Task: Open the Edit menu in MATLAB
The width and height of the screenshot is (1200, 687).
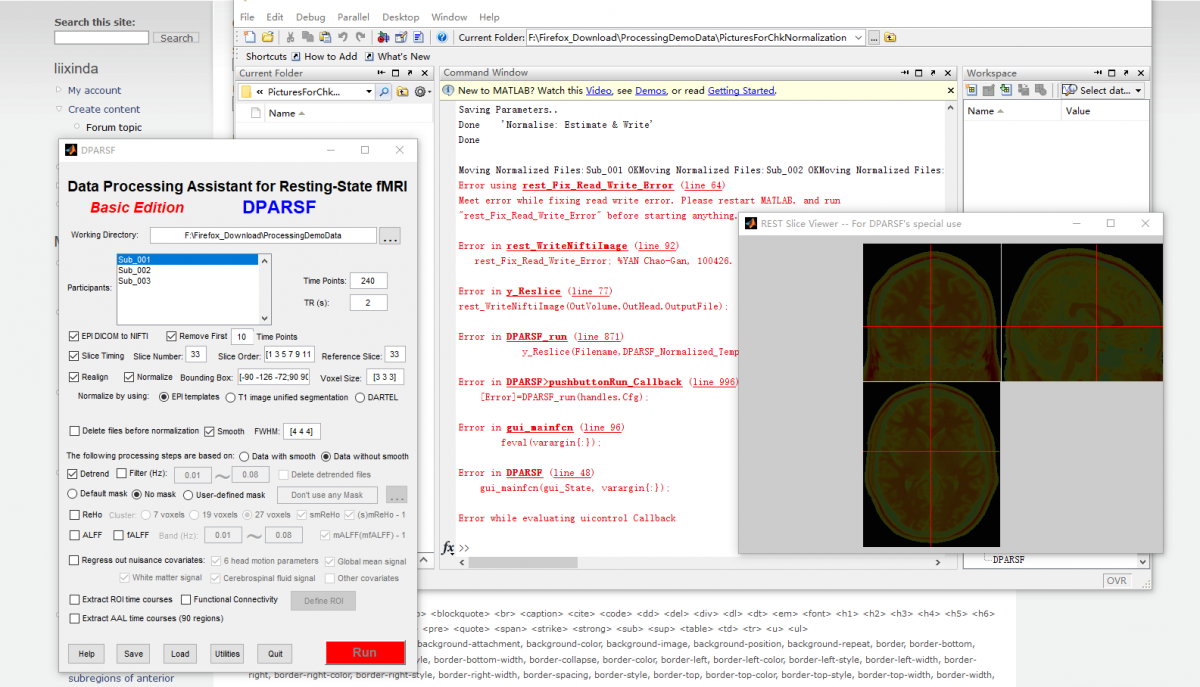Action: (x=275, y=17)
